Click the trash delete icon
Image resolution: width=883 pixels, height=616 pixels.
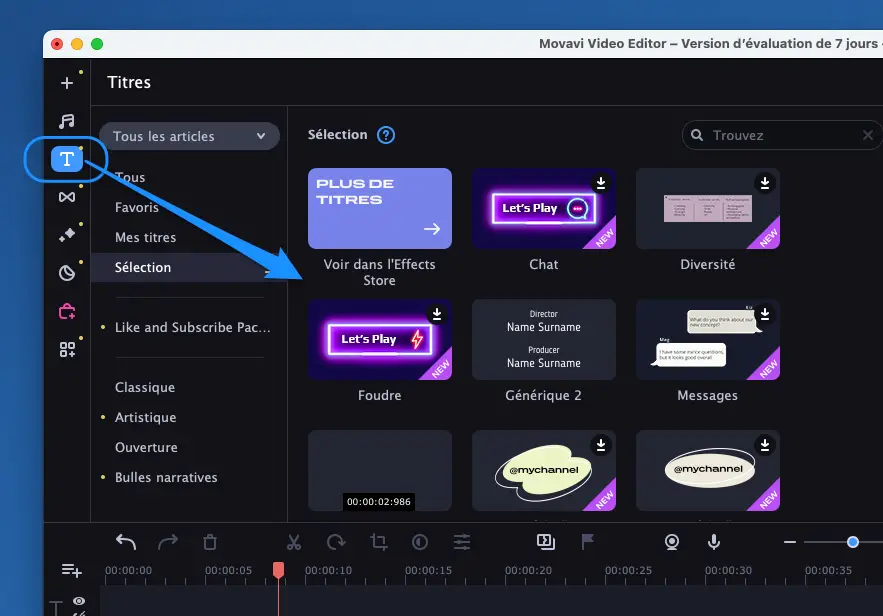click(x=209, y=542)
